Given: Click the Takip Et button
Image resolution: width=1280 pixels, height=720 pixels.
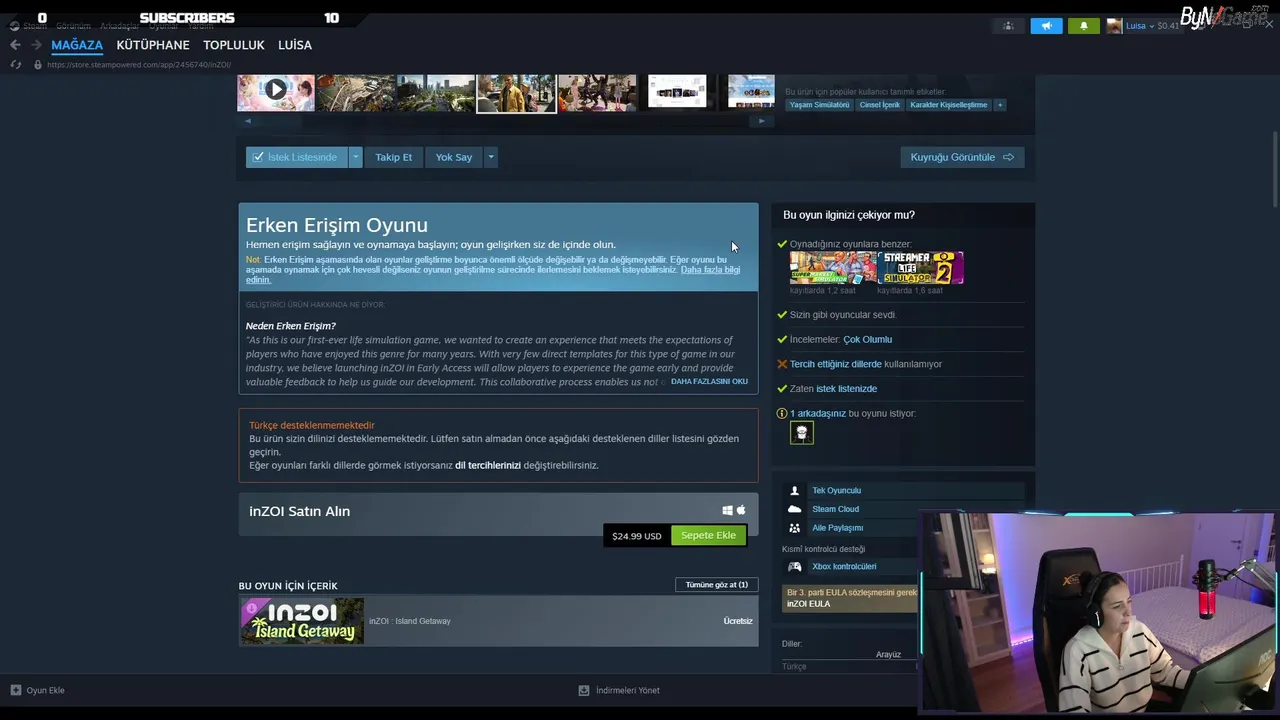Looking at the screenshot, I should [393, 157].
